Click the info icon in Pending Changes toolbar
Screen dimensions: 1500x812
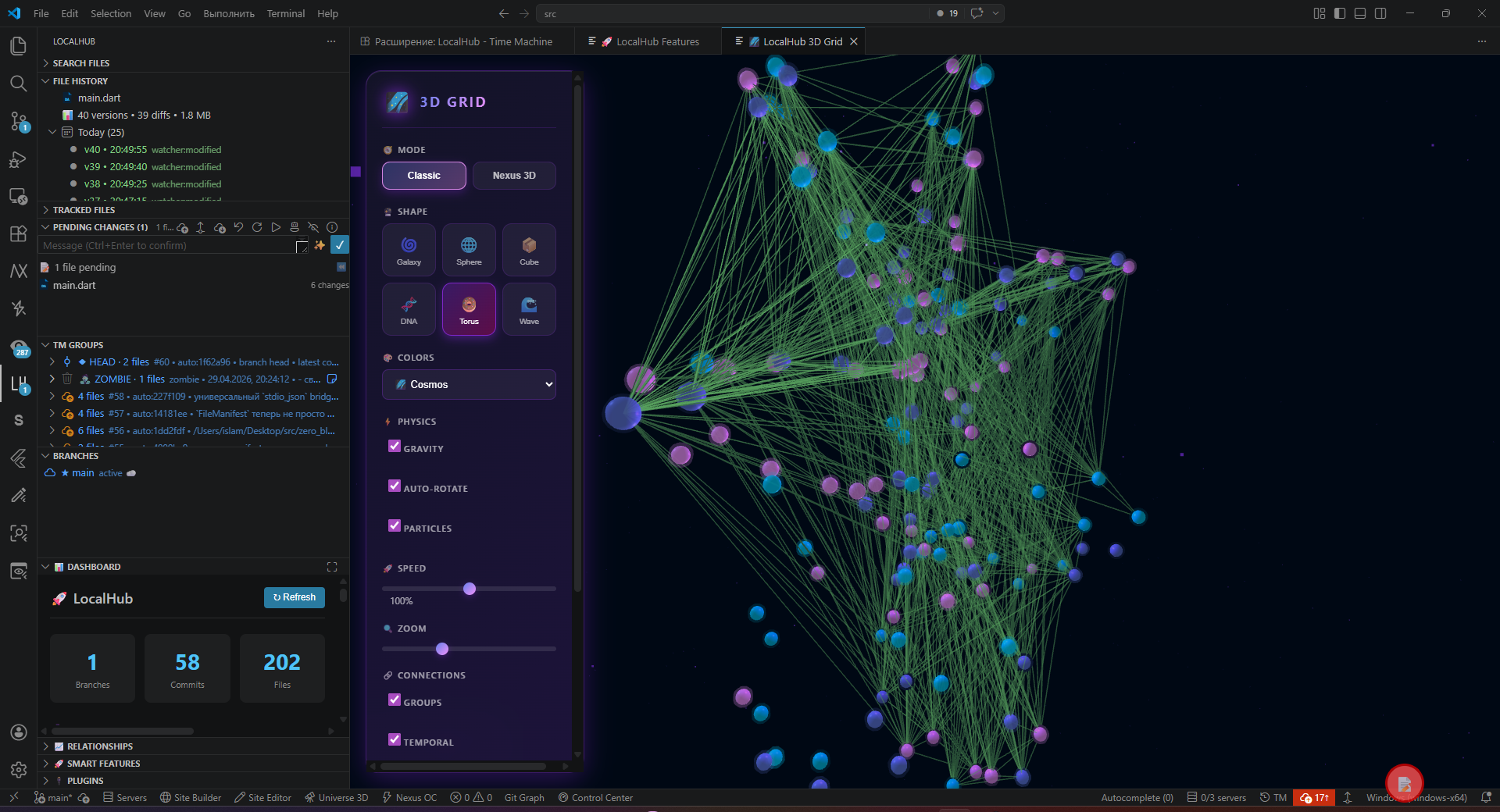pyautogui.click(x=332, y=227)
